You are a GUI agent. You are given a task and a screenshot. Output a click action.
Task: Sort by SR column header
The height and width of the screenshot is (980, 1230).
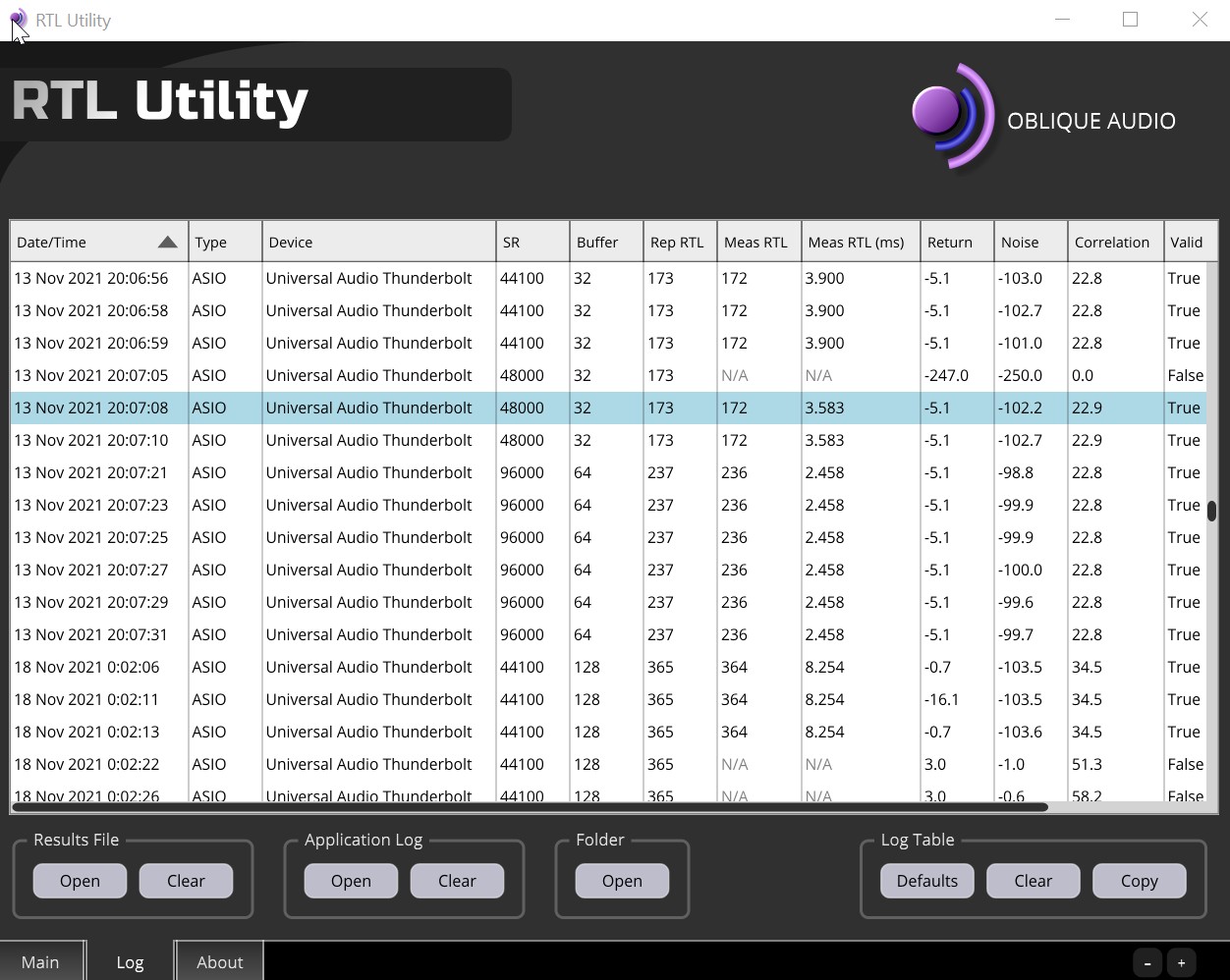click(533, 242)
